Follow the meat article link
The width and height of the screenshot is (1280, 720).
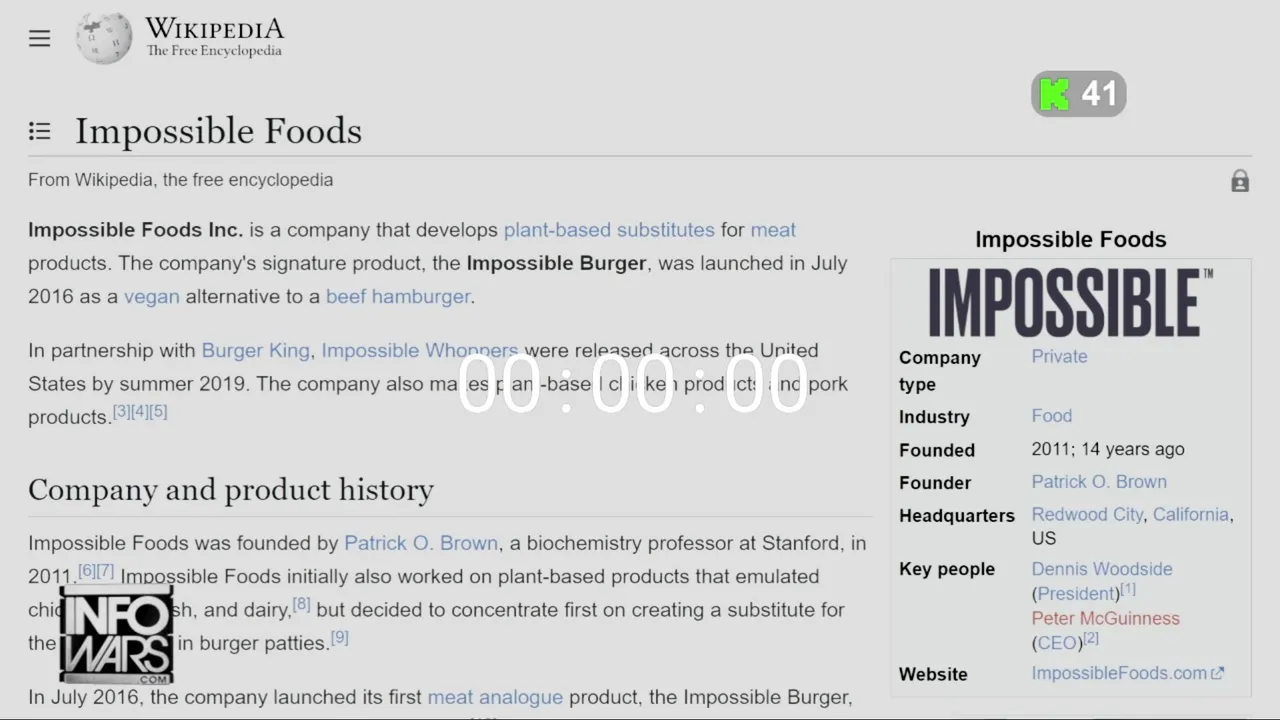[x=773, y=230]
